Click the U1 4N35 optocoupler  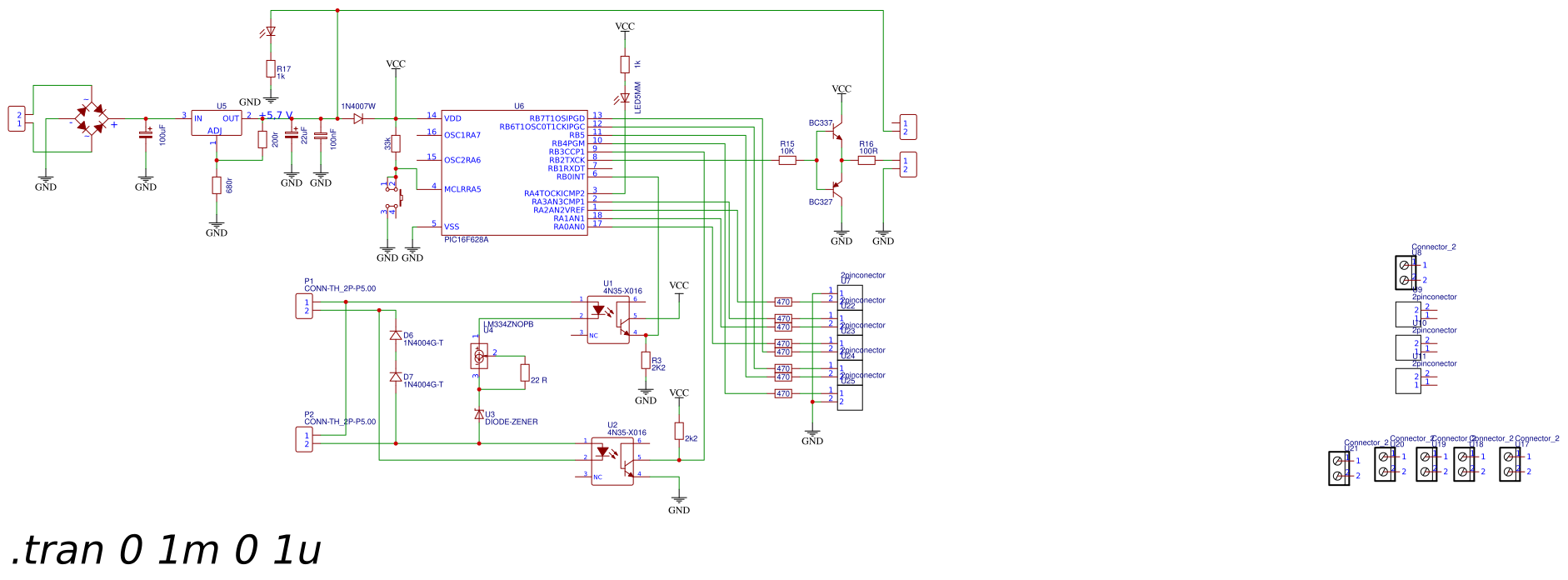tap(608, 320)
